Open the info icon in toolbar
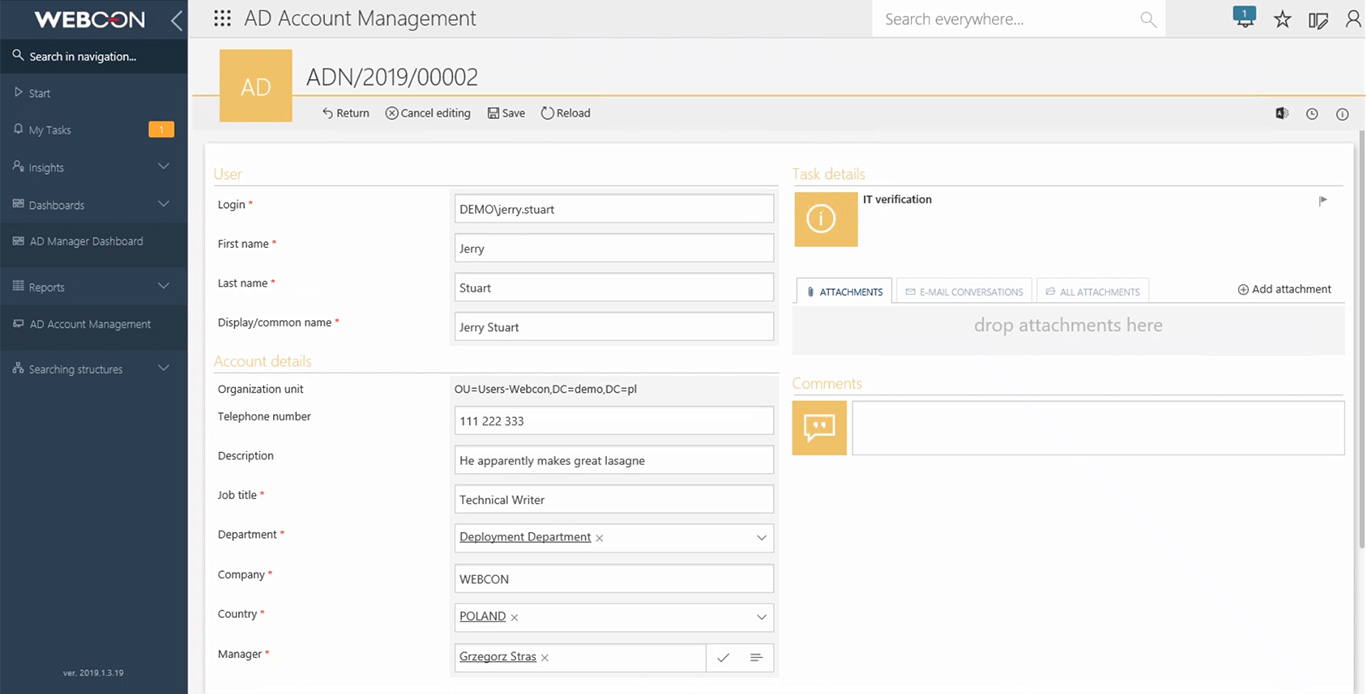 1343,114
